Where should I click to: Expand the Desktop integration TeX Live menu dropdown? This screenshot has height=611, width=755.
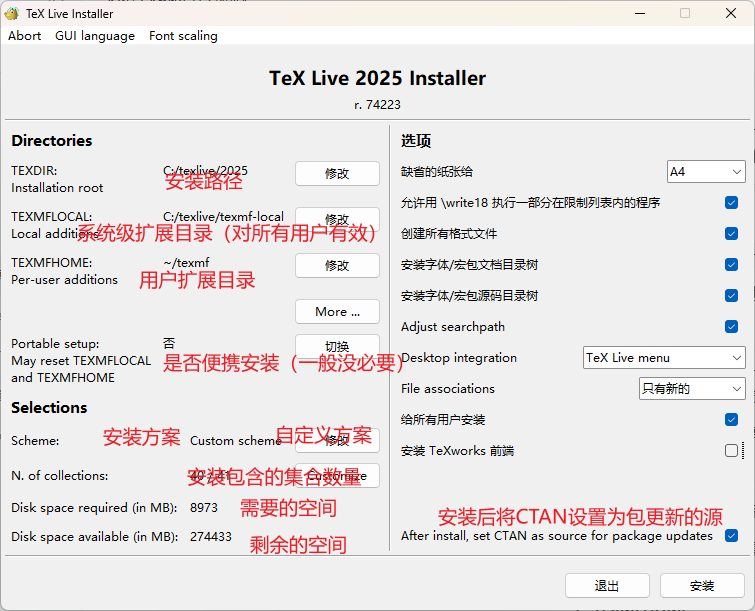[664, 357]
